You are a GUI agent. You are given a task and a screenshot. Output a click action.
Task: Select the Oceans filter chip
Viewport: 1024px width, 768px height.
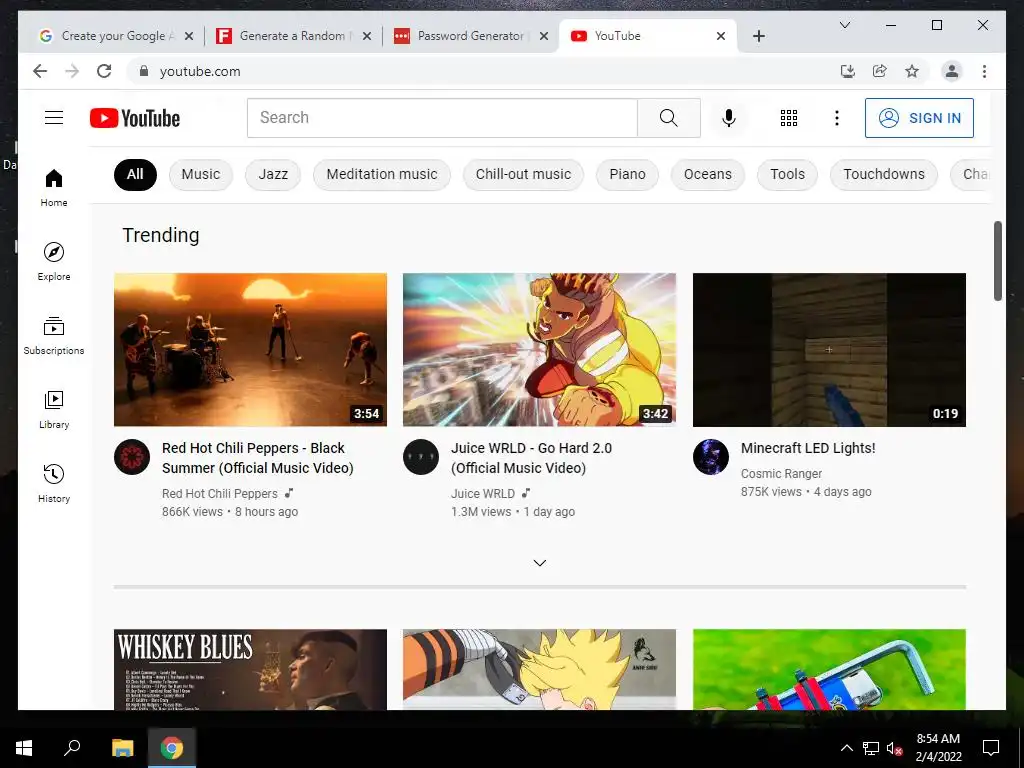tap(707, 174)
